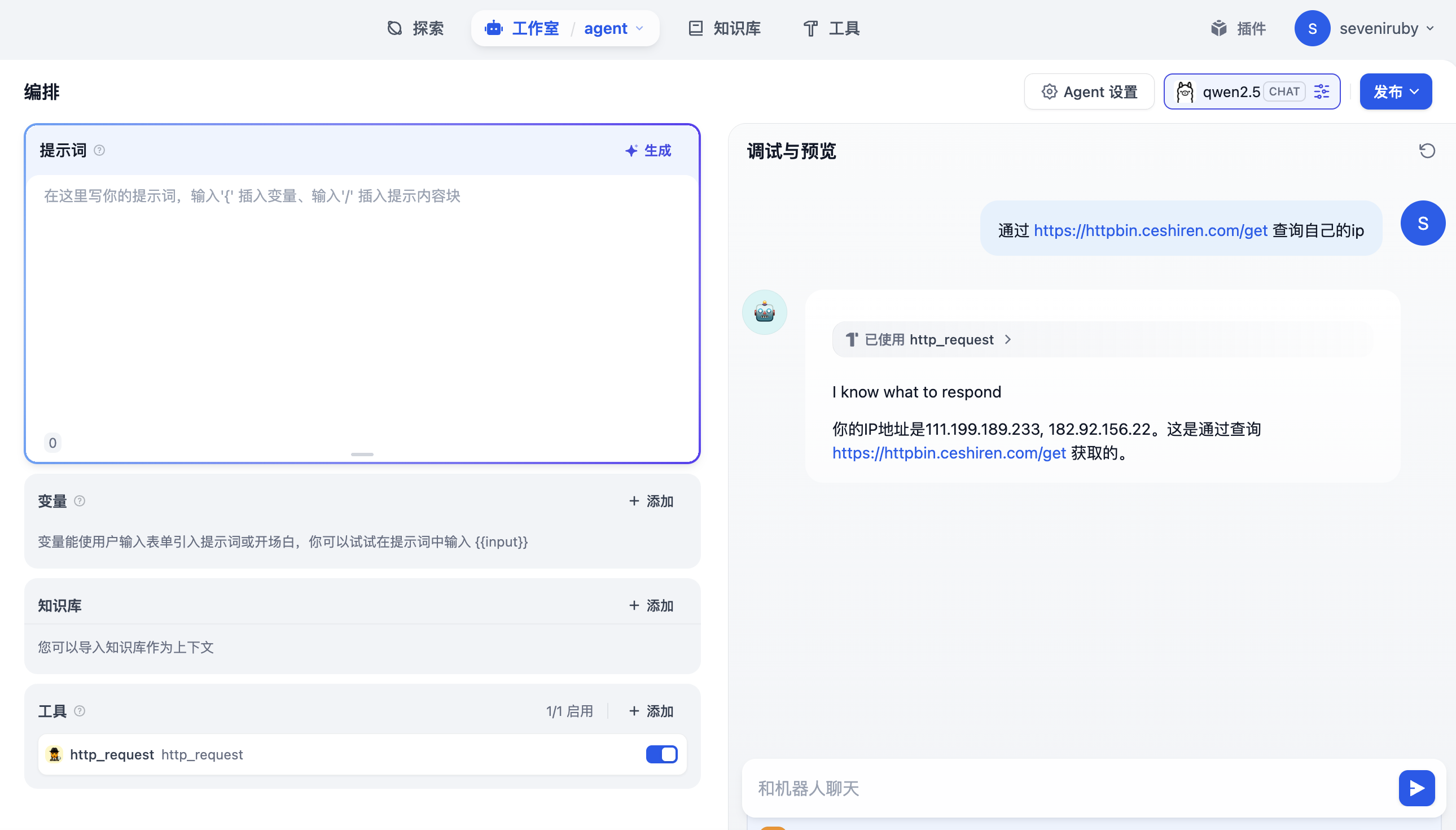Click the http_request tool emoji icon
Image resolution: width=1456 pixels, height=830 pixels.
[55, 754]
